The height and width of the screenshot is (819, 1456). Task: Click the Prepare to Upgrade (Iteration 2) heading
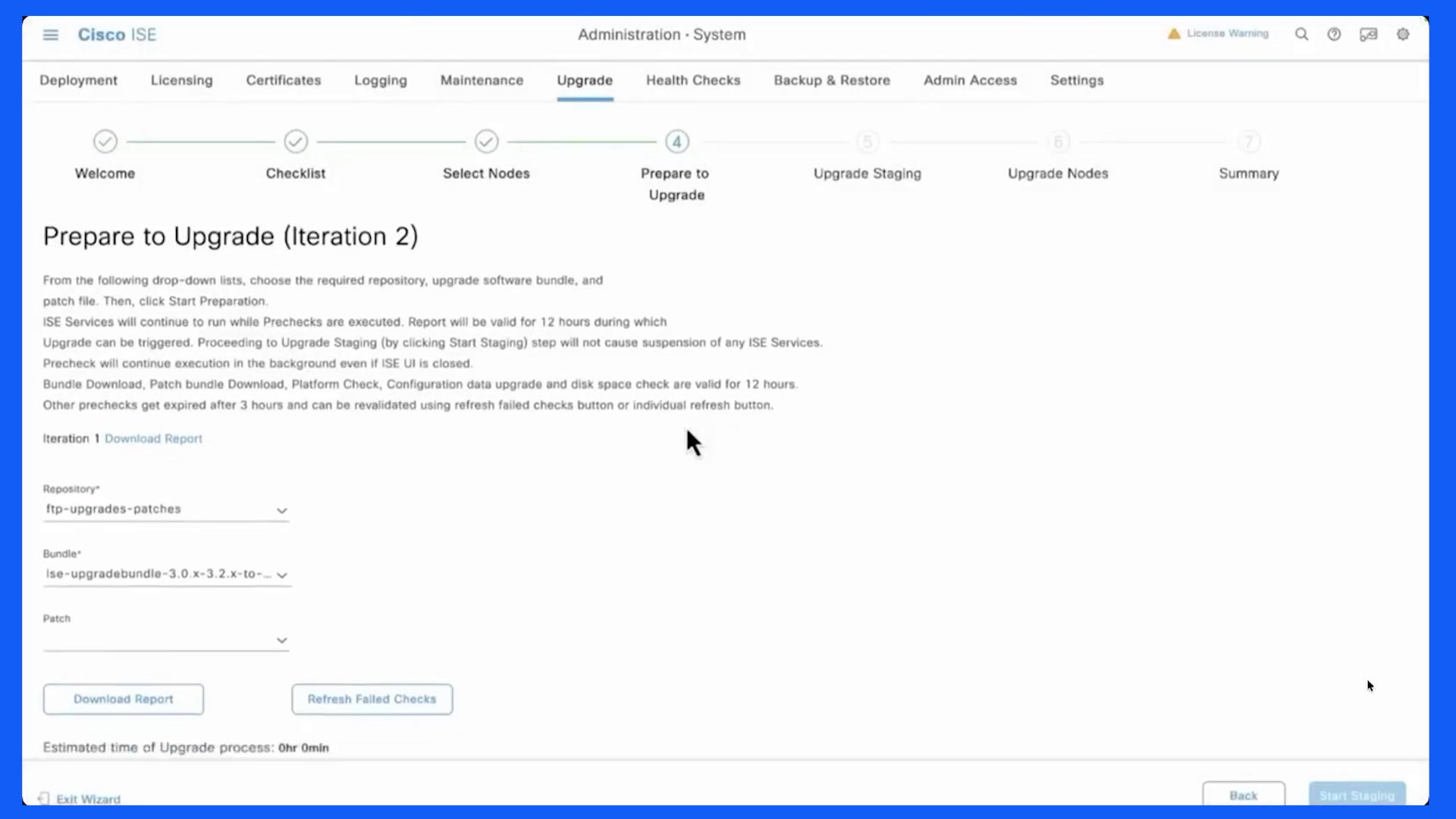click(231, 237)
